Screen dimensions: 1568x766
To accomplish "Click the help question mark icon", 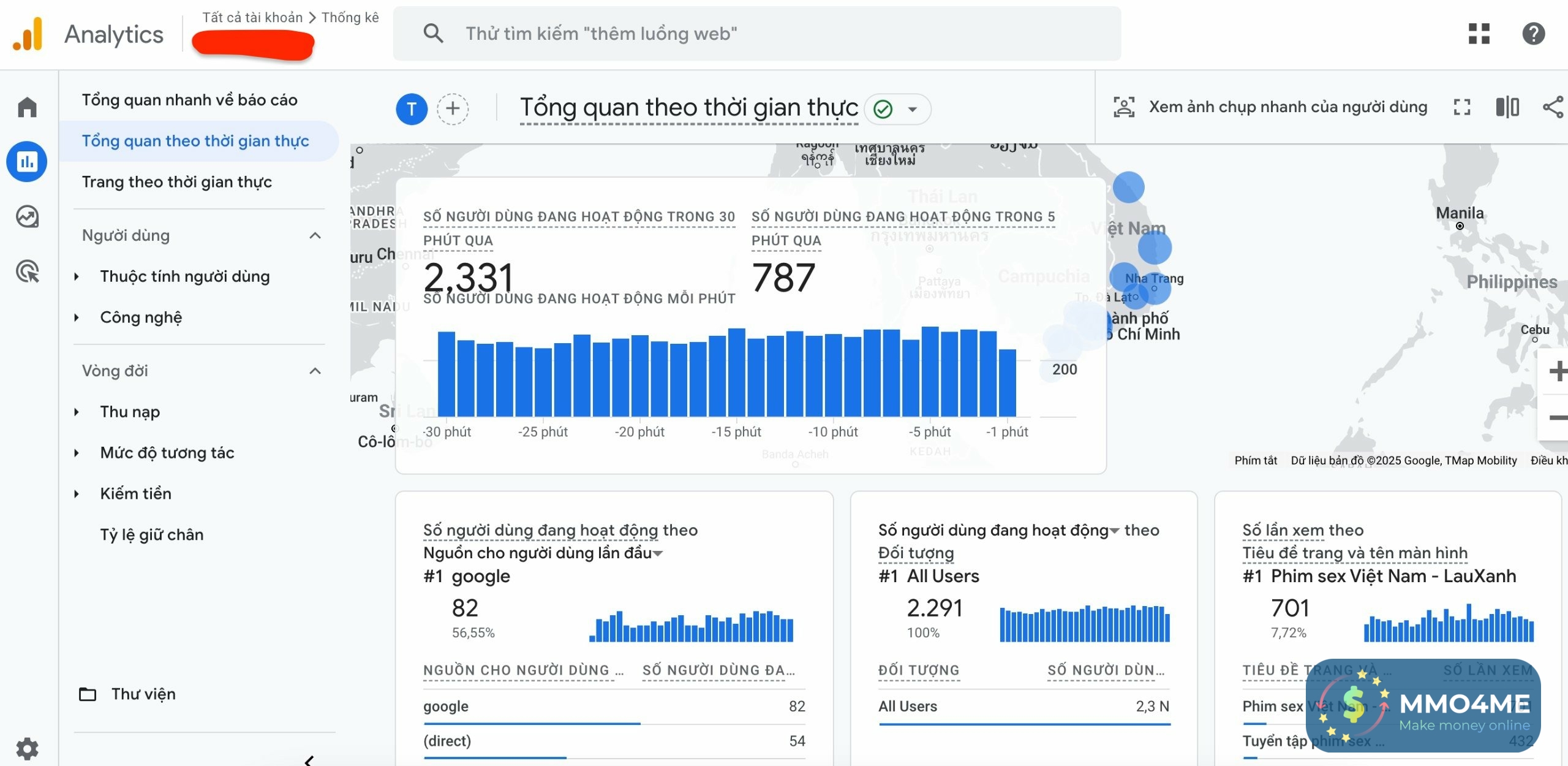I will coord(1533,34).
